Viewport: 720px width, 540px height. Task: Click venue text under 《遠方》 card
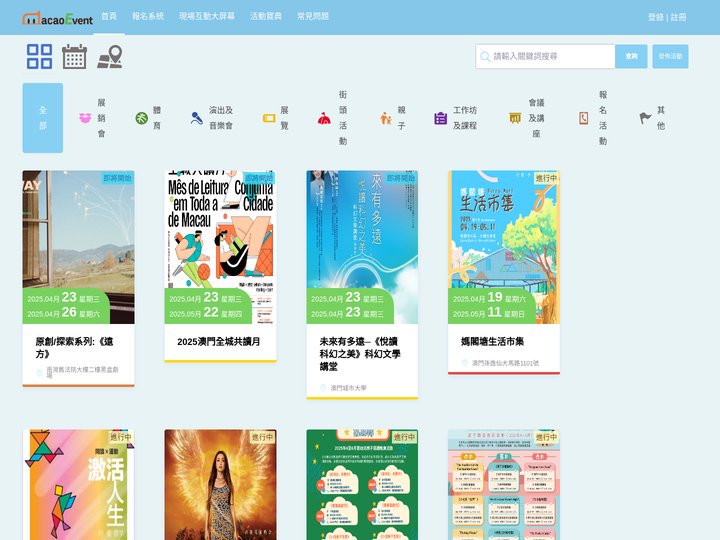pyautogui.click(x=82, y=372)
